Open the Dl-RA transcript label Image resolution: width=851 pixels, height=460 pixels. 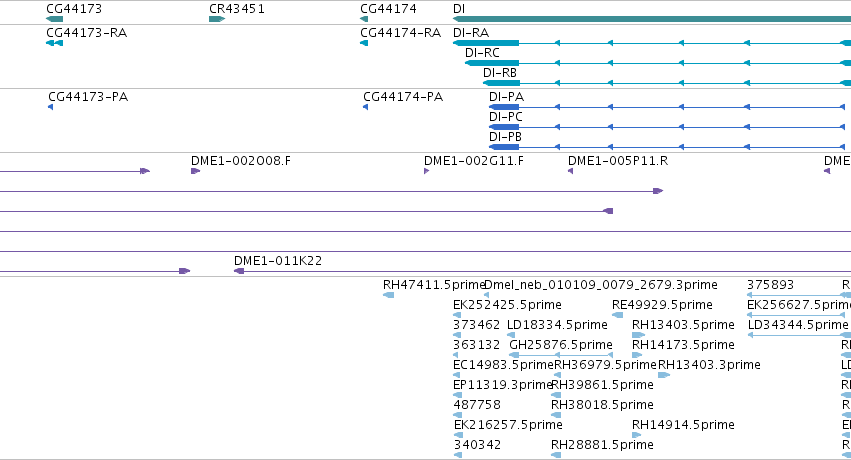471,33
